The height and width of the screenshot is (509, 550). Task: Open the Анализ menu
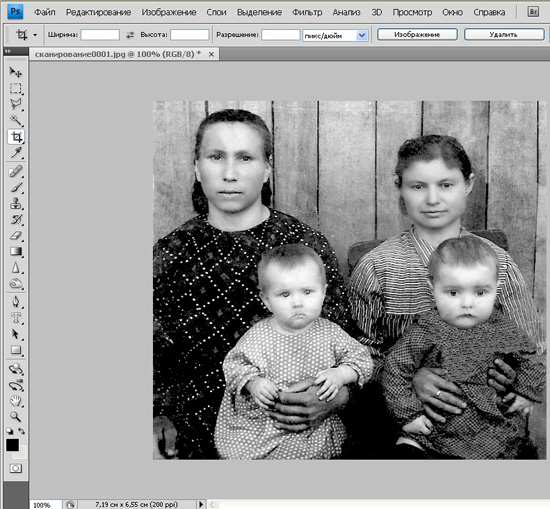click(x=347, y=12)
